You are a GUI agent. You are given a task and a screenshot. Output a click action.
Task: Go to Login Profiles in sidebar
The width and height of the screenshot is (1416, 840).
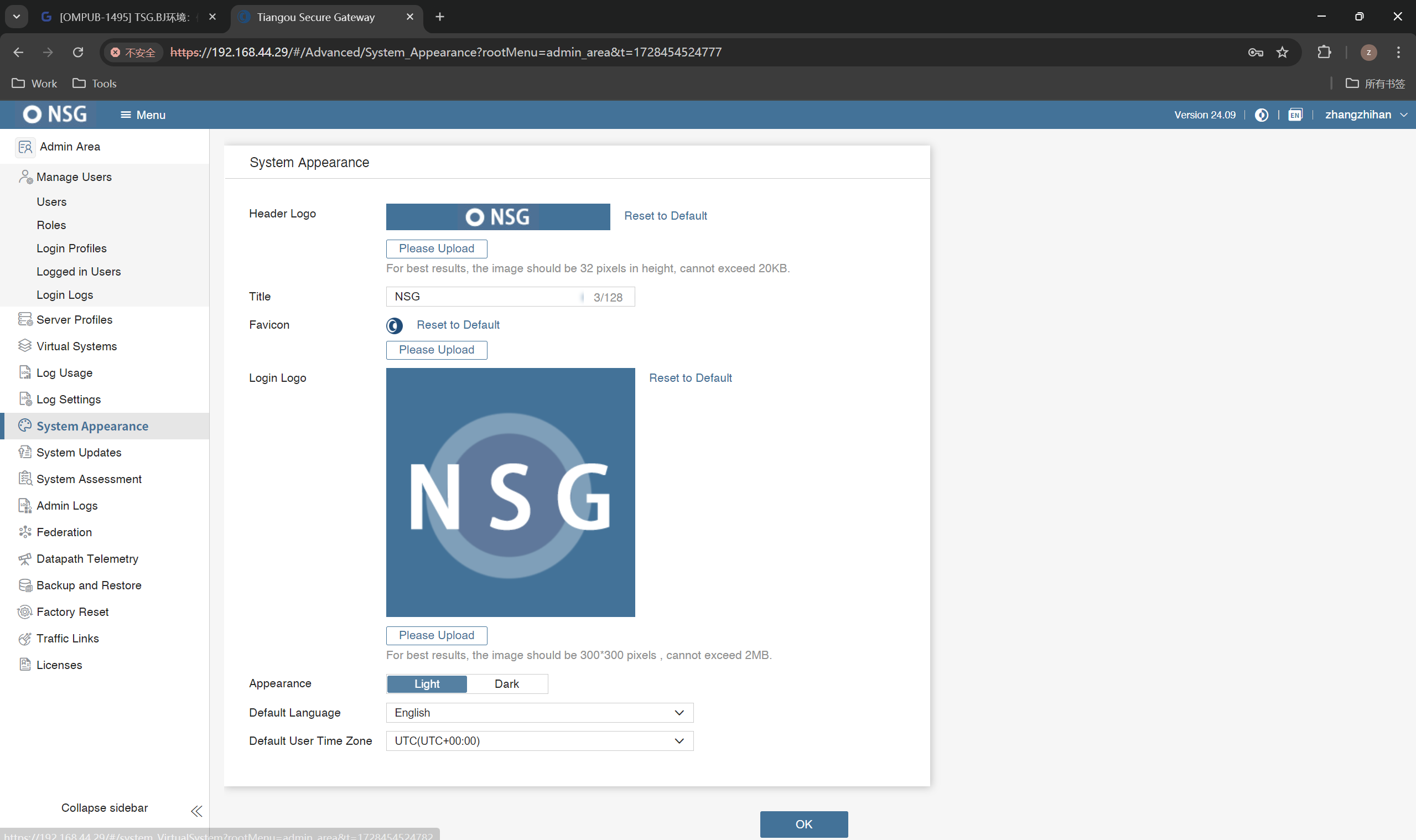[x=71, y=248]
